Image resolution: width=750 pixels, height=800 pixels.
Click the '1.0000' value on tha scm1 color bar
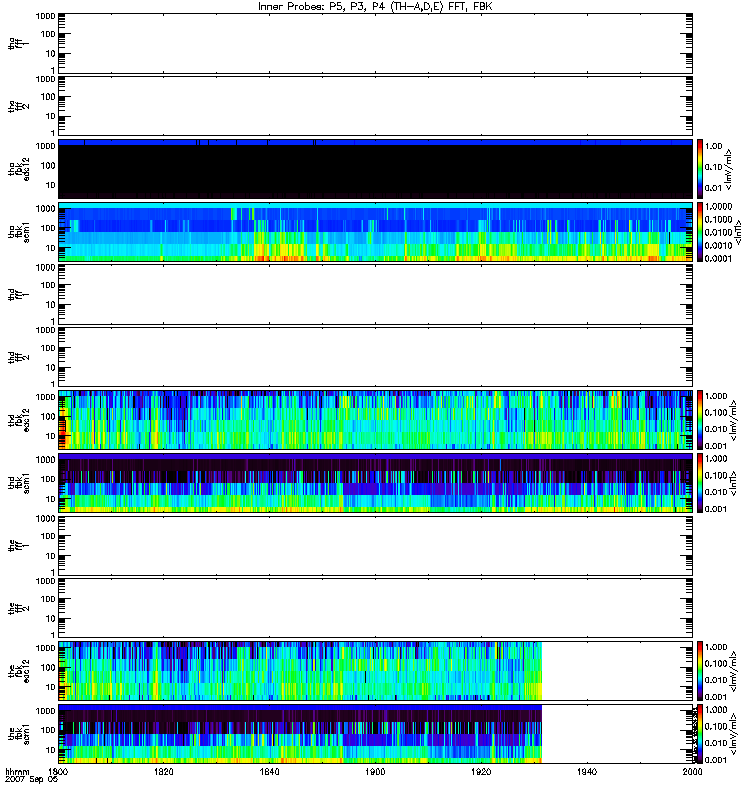(x=718, y=207)
